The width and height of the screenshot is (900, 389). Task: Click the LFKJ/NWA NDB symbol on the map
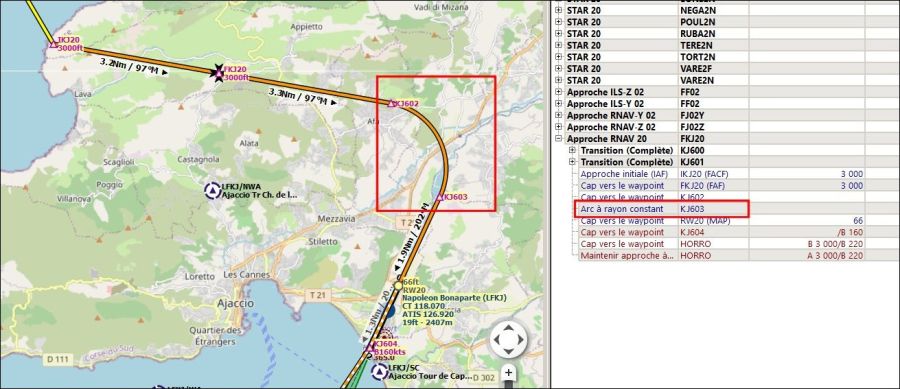(x=212, y=190)
